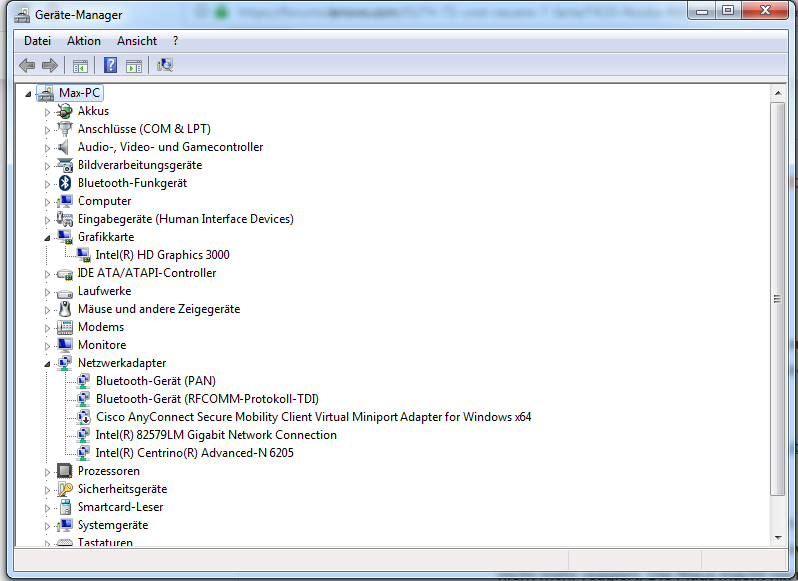Collapse the Netzwerkadapter category
The image size is (798, 581).
pos(47,364)
